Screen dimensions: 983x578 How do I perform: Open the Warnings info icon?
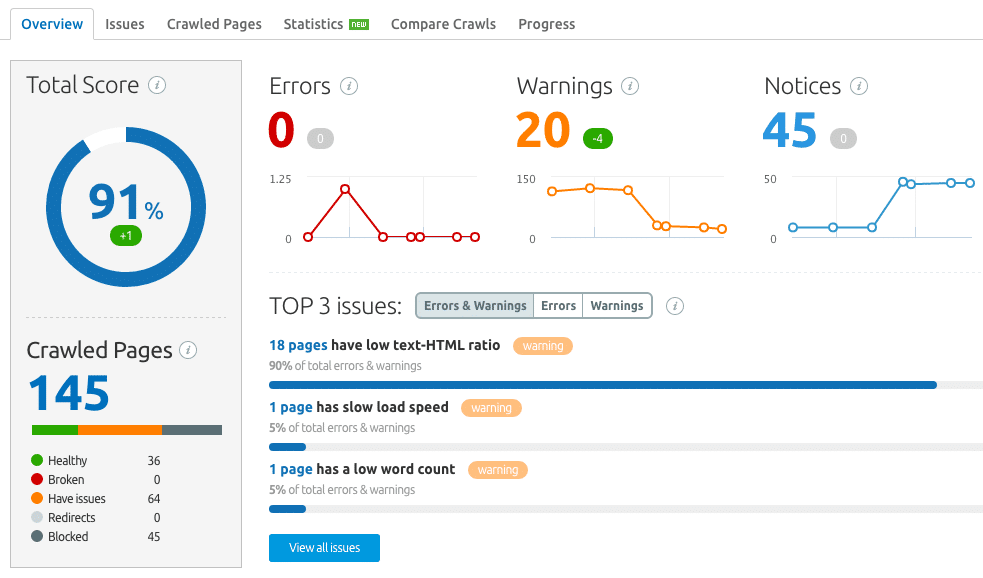click(629, 86)
